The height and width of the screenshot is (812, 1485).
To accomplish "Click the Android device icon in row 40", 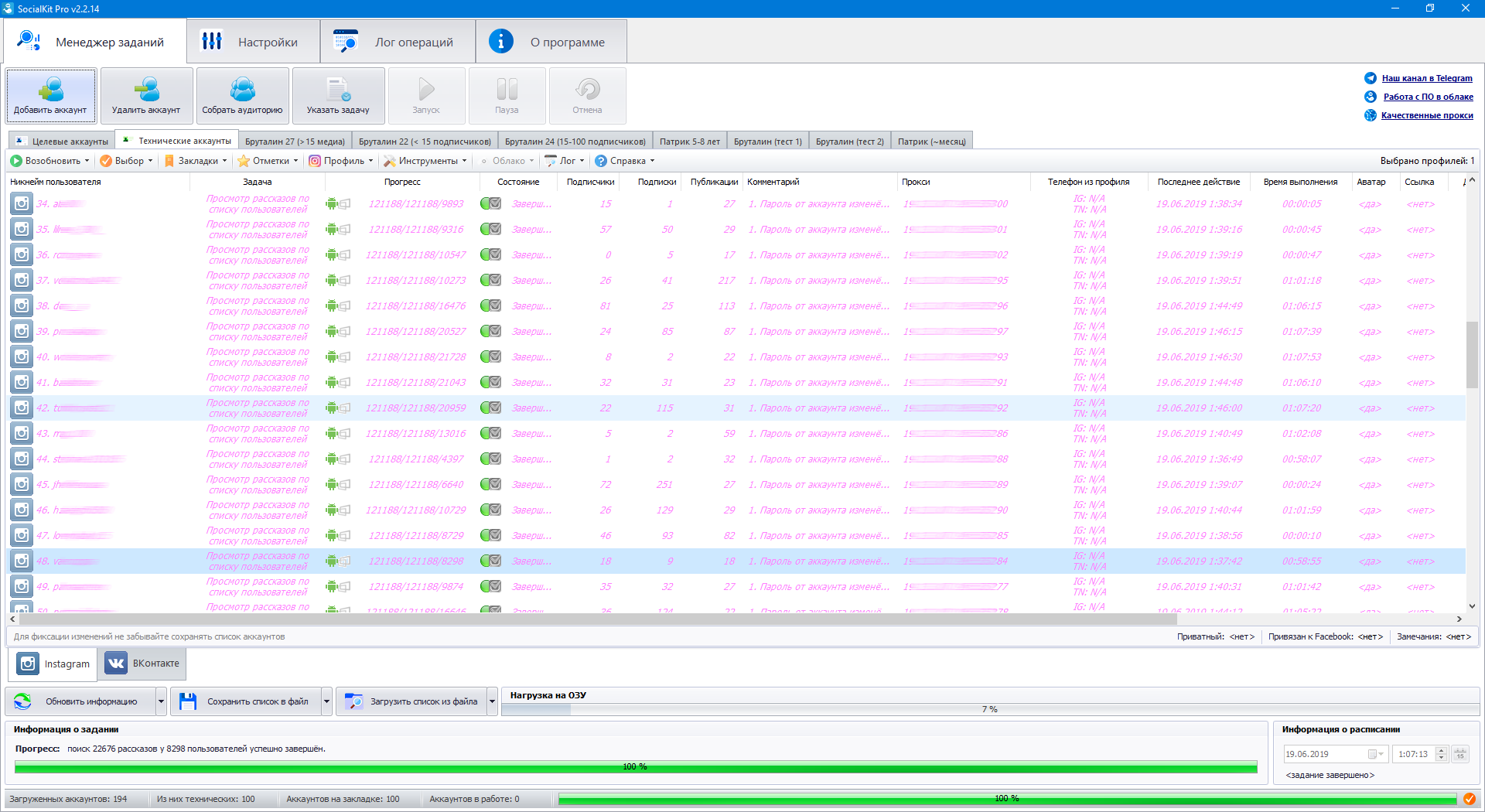I will pos(332,357).
